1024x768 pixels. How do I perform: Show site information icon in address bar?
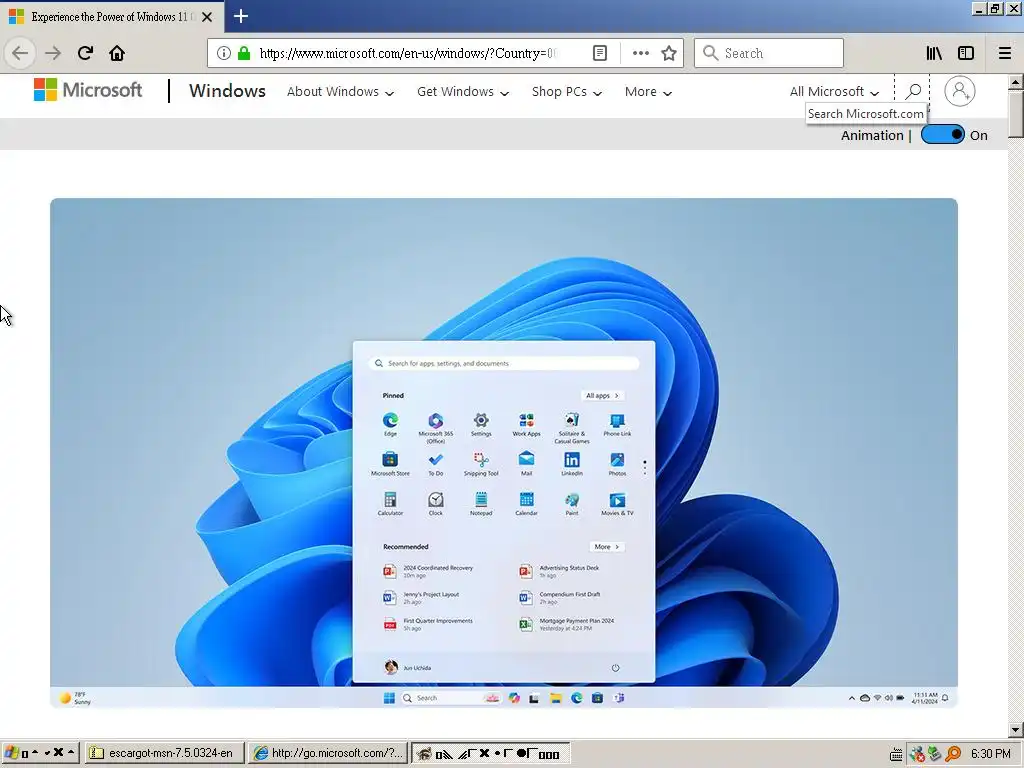tap(223, 53)
